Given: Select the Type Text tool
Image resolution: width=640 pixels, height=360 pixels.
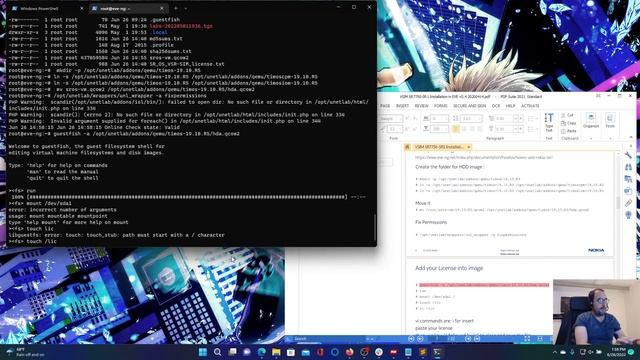Looking at the screenshot, I should (549, 122).
